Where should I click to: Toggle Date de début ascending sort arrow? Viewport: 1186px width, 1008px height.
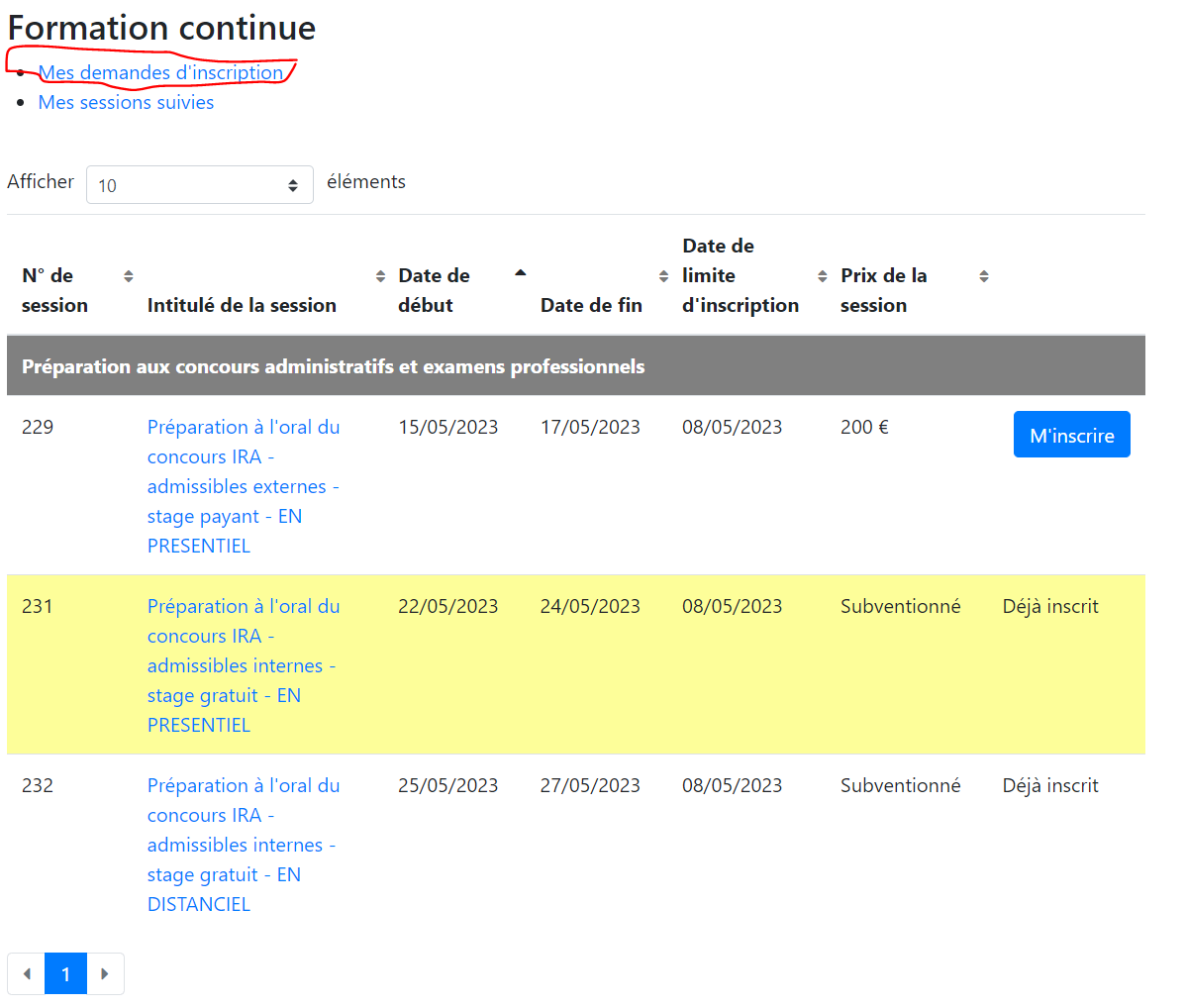point(521,272)
